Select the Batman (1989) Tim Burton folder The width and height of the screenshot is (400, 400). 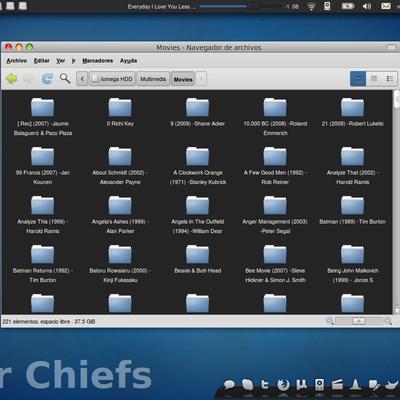(x=353, y=210)
